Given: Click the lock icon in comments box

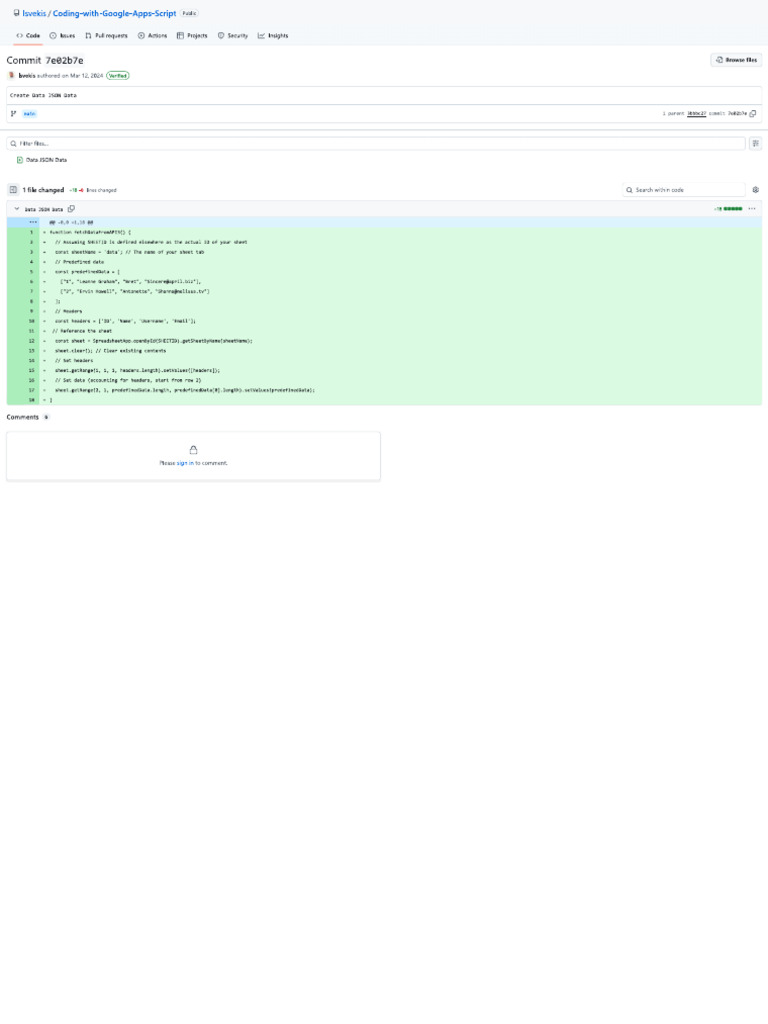Looking at the screenshot, I should pyautogui.click(x=193, y=450).
